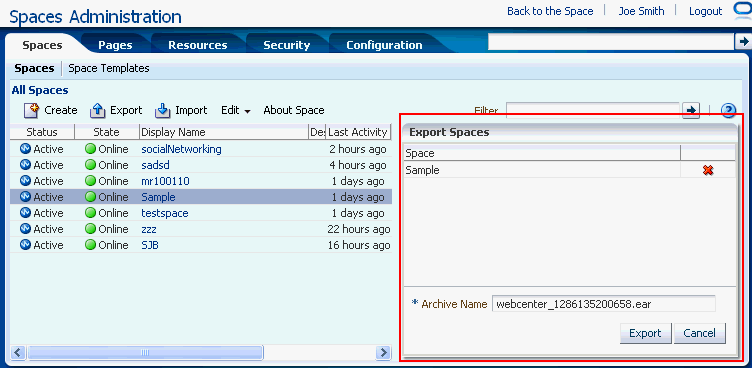
Task: Open the SJB space link
Action: tap(150, 245)
